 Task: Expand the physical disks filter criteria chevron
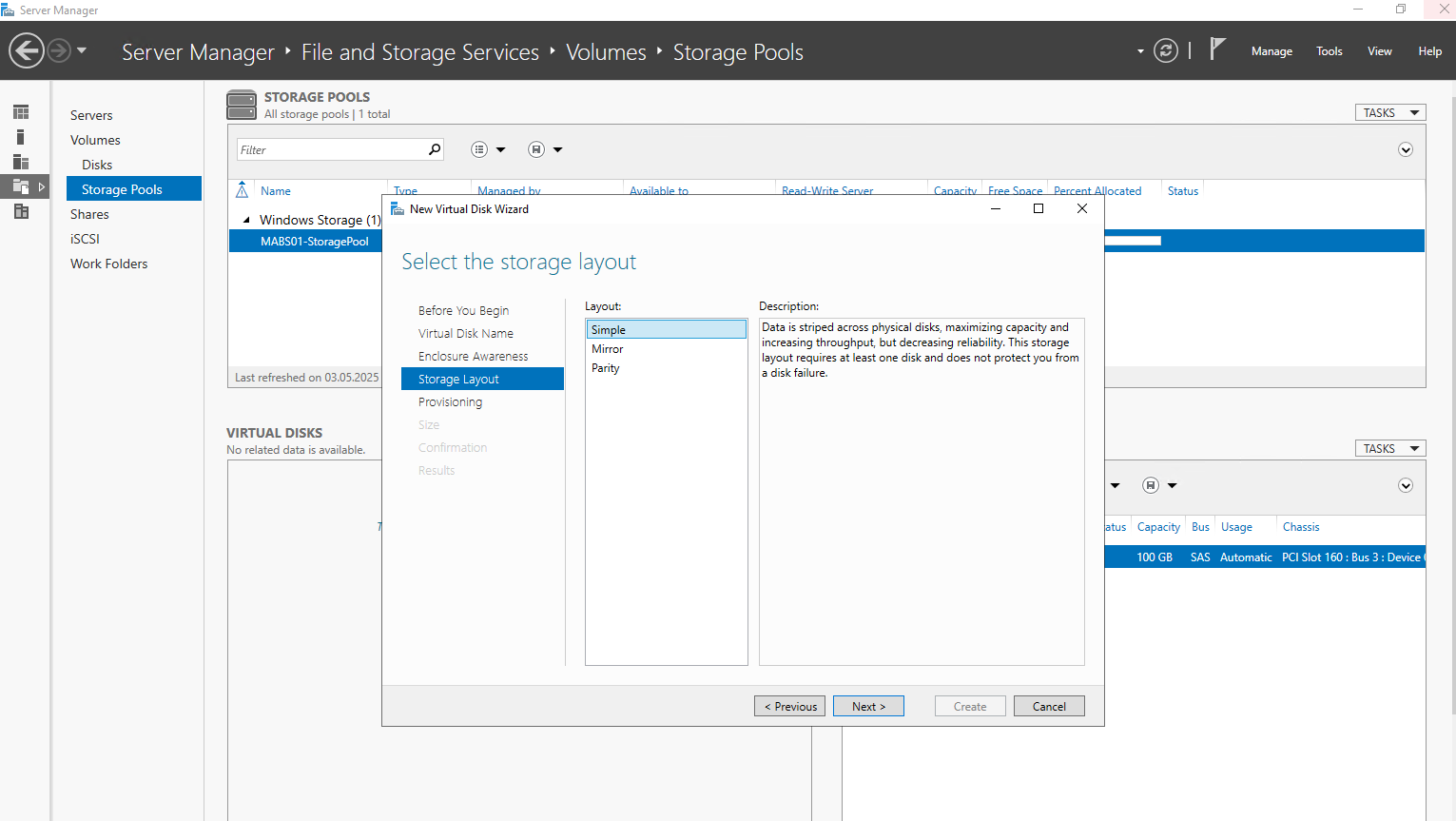tap(1406, 485)
